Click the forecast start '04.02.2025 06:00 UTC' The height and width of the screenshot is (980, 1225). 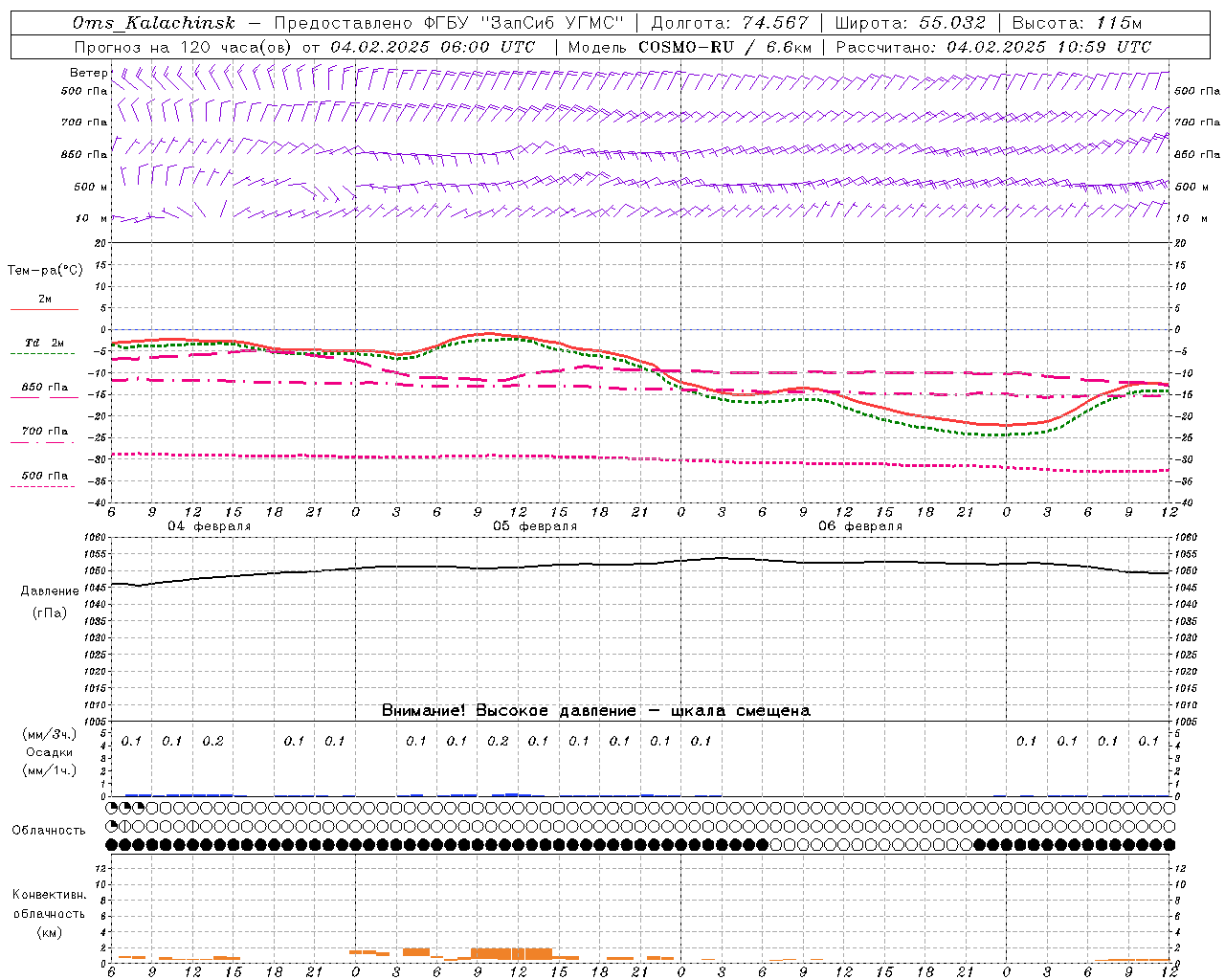click(x=433, y=47)
